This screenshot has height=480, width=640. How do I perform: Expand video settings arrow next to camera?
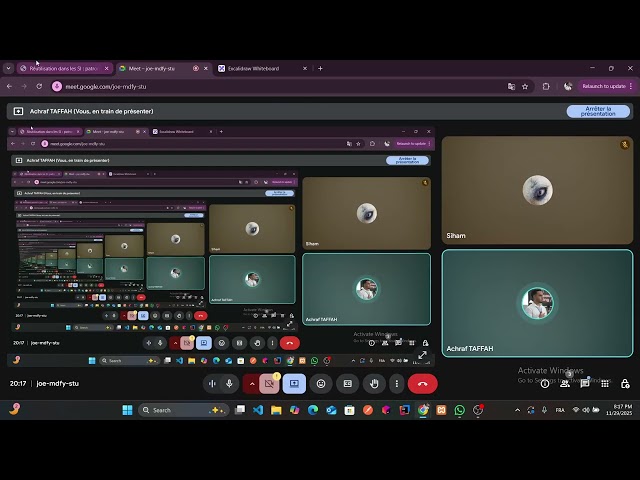pyautogui.click(x=252, y=383)
